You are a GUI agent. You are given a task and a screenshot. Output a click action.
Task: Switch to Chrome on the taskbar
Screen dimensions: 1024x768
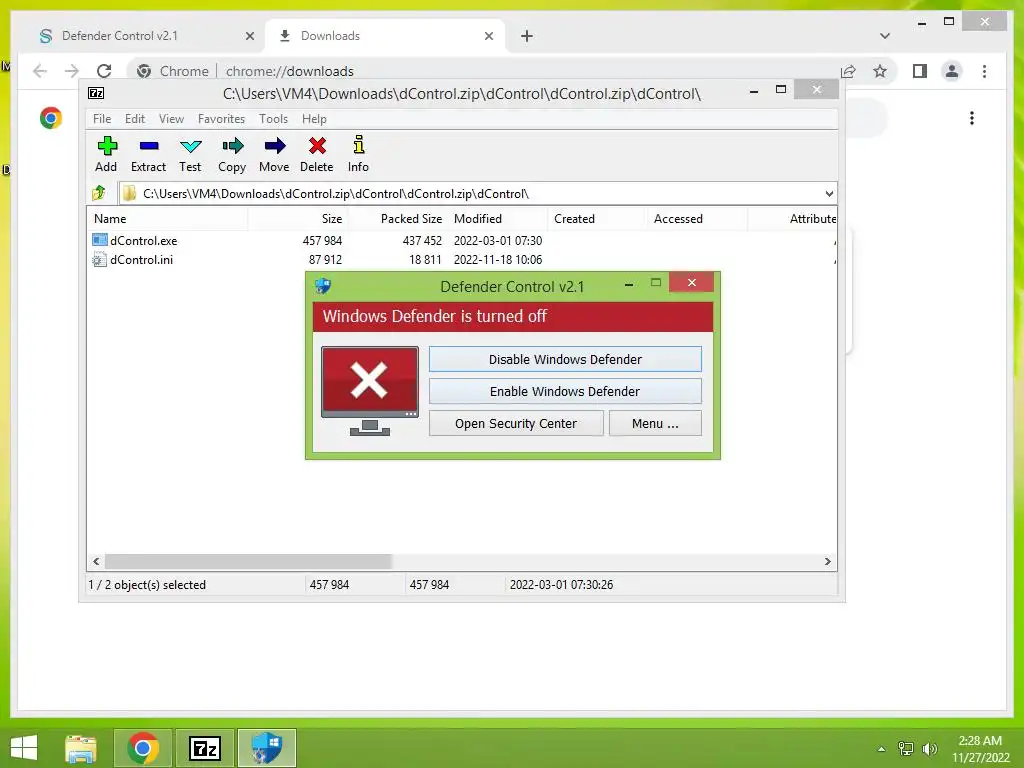pos(143,748)
